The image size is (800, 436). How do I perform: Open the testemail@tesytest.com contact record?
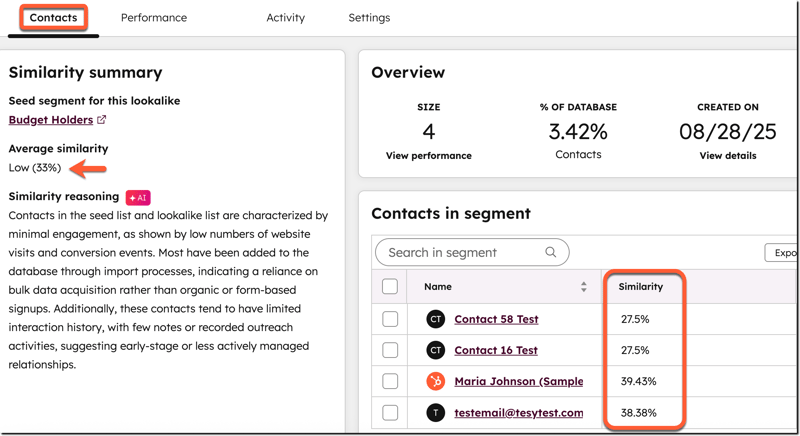coord(518,412)
